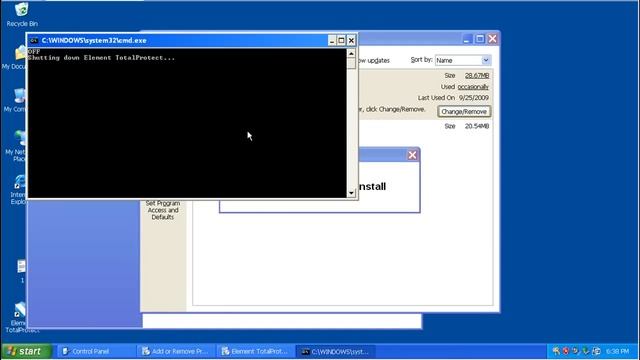Switch to Element TotalProtect taskbar button
Viewport: 640px width, 360px height.
(256, 351)
